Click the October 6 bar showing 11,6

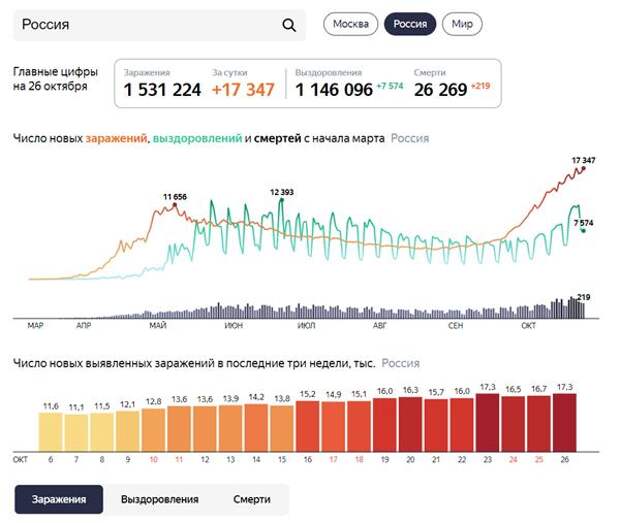tap(51, 432)
